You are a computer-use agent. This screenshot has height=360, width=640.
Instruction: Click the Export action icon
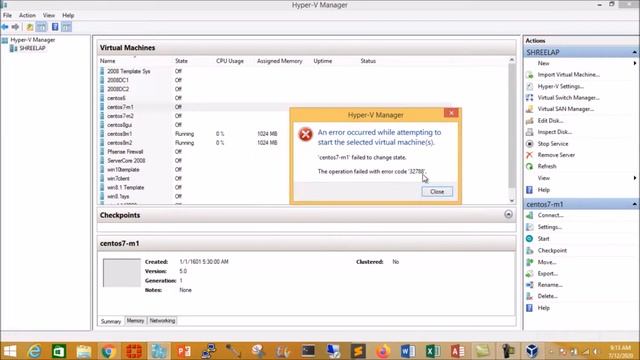[529, 274]
